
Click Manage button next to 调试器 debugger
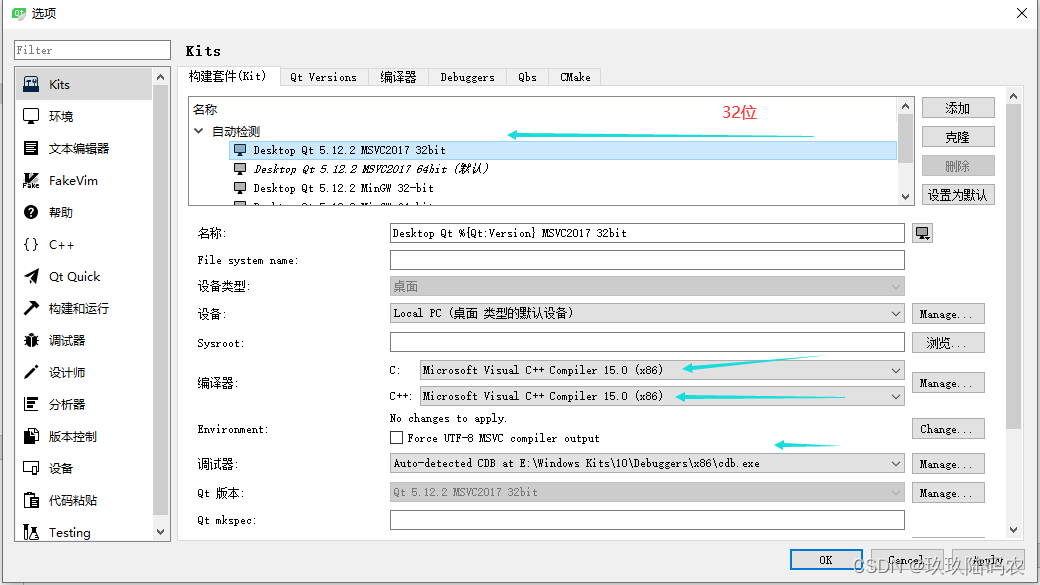click(948, 464)
